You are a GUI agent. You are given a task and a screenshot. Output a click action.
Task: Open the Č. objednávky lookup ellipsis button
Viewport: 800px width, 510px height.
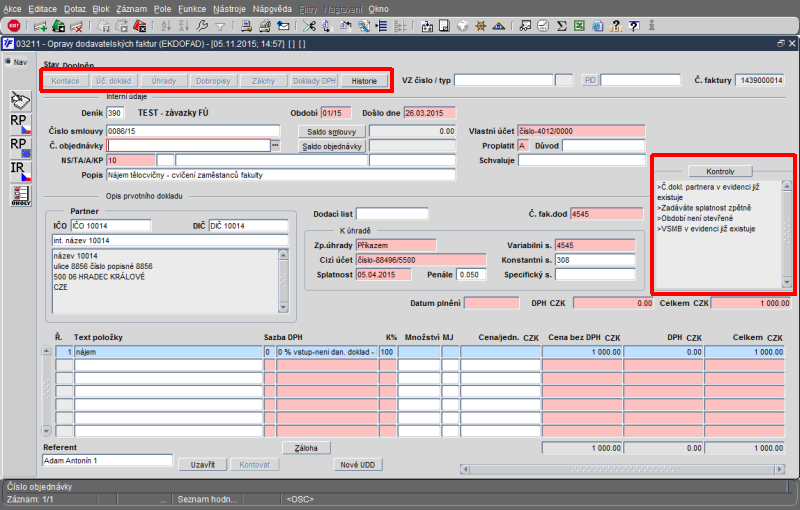[275, 146]
